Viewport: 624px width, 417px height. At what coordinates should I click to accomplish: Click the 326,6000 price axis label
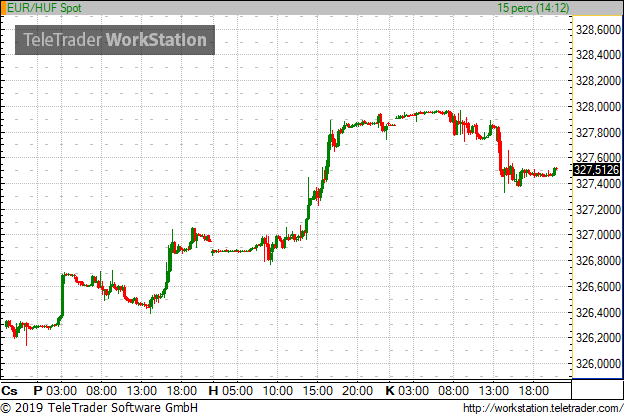point(598,286)
